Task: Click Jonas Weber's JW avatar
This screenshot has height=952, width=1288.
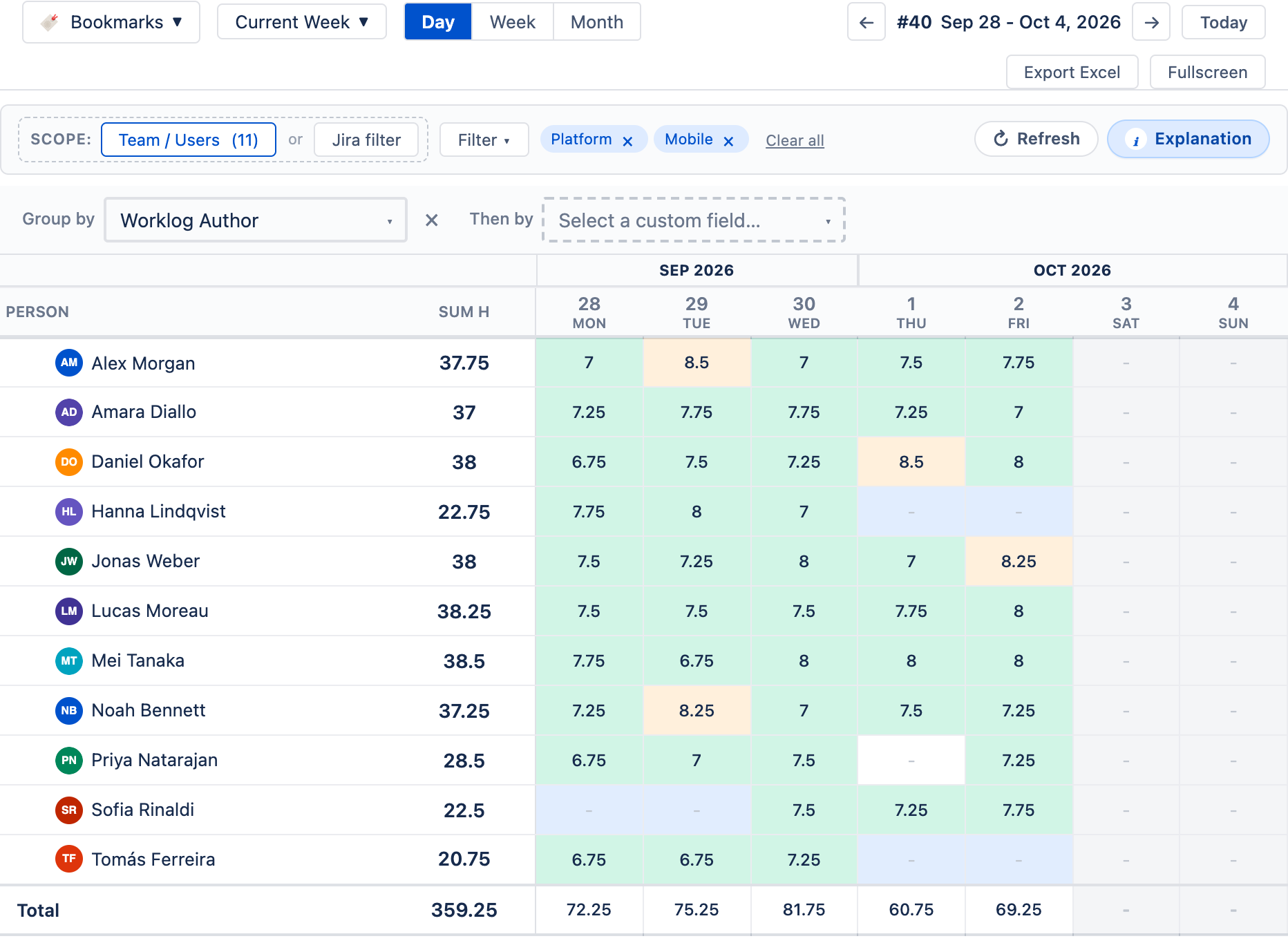Action: click(69, 562)
